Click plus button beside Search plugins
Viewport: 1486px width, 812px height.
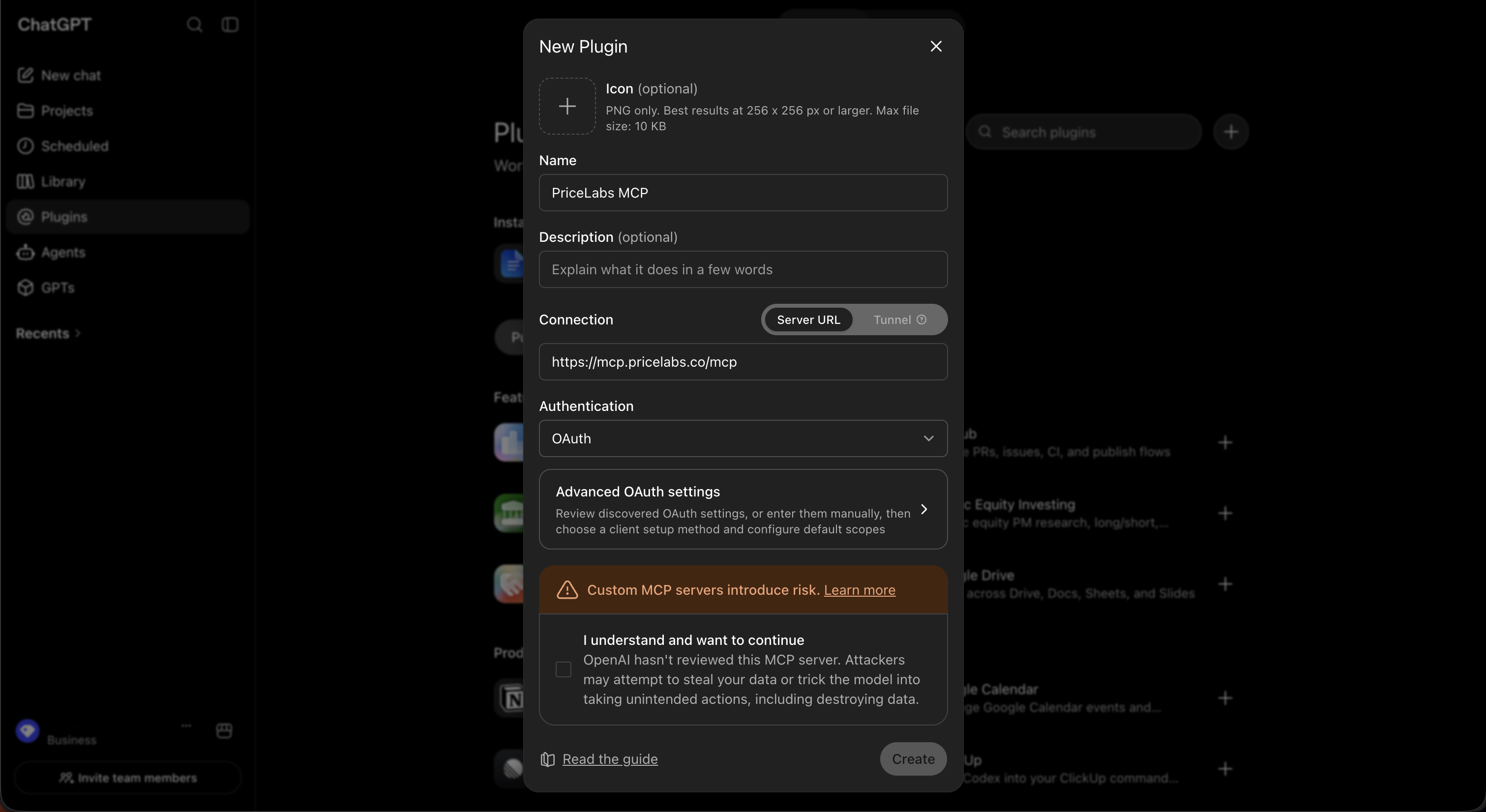pos(1230,132)
